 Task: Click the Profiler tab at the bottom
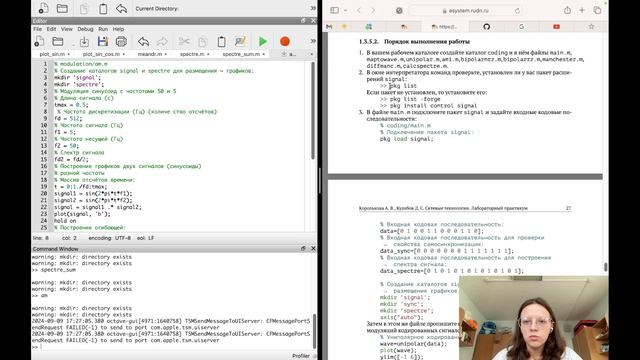coord(301,356)
